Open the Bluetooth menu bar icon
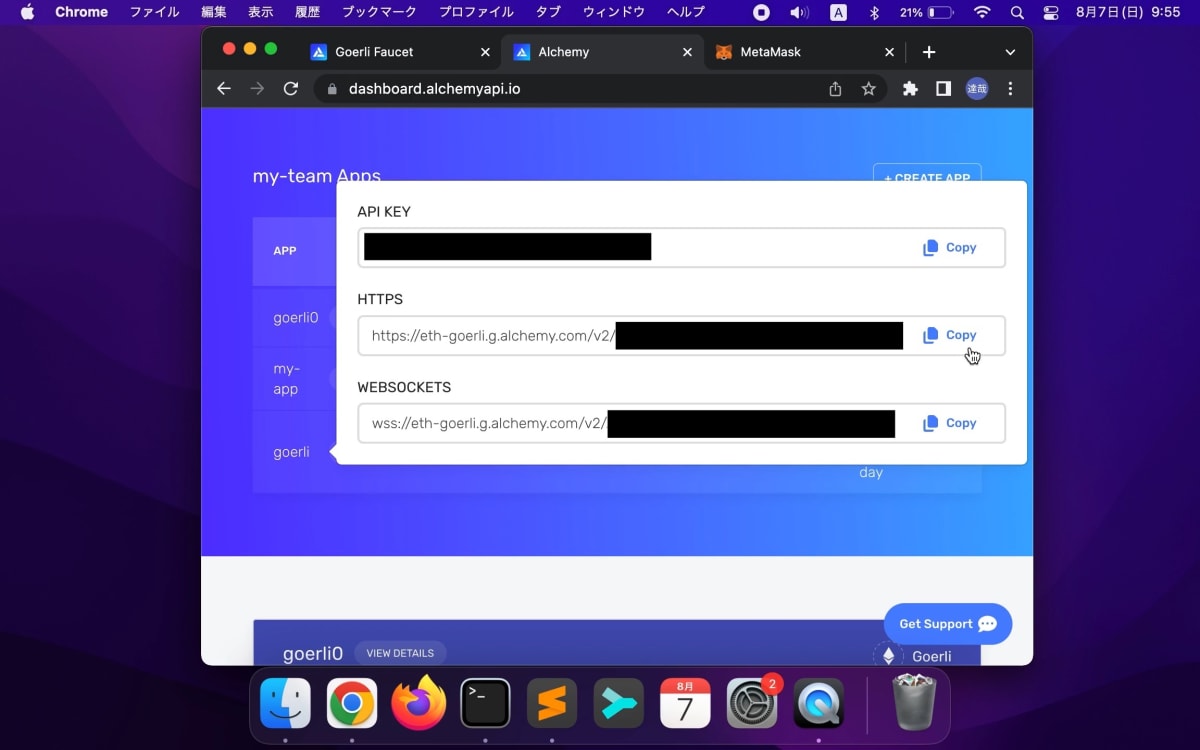The image size is (1200, 750). 873,12
